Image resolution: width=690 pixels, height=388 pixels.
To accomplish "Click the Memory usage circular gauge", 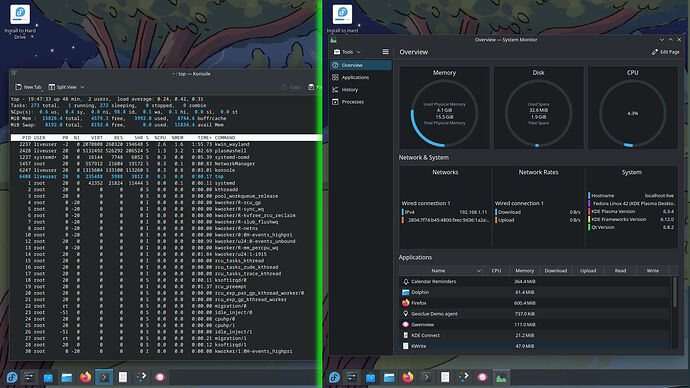I will (x=444, y=113).
